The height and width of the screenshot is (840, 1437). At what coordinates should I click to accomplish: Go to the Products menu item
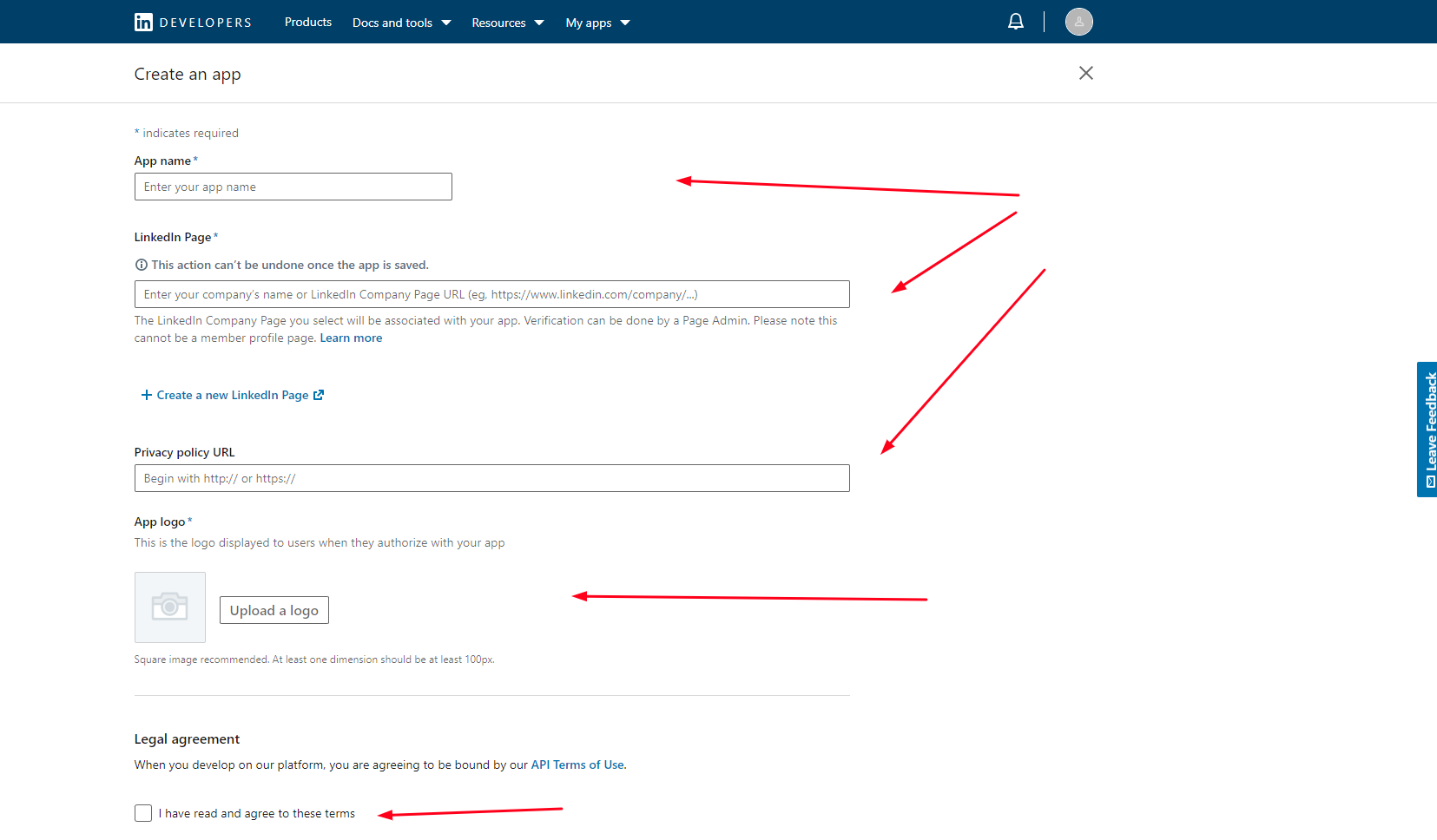tap(308, 23)
